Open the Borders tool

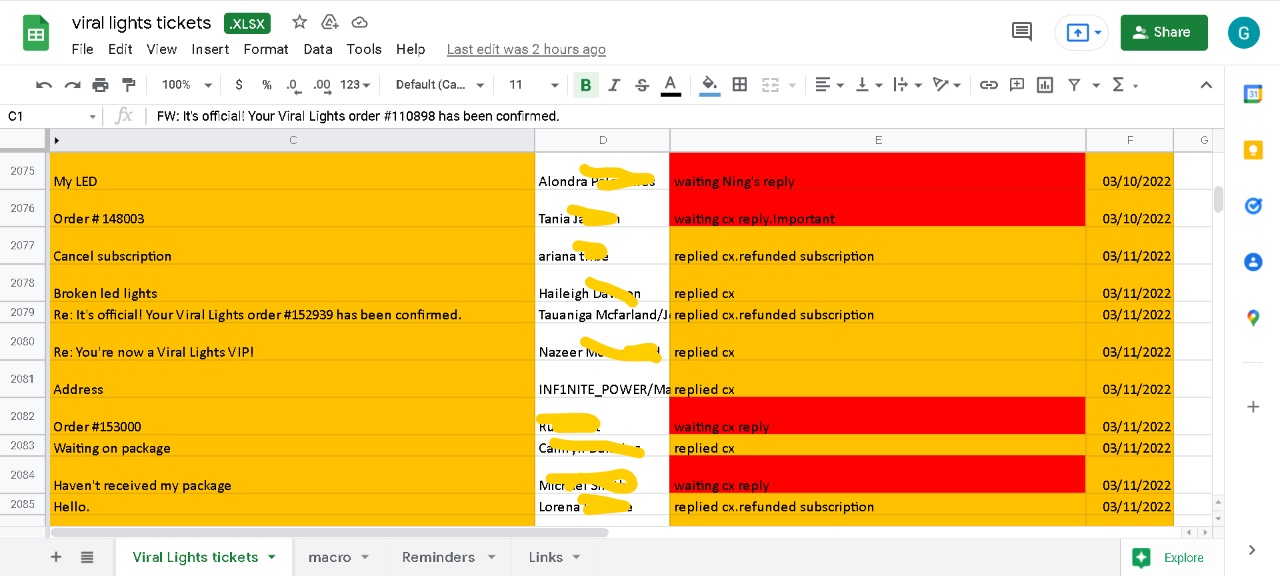pos(740,85)
